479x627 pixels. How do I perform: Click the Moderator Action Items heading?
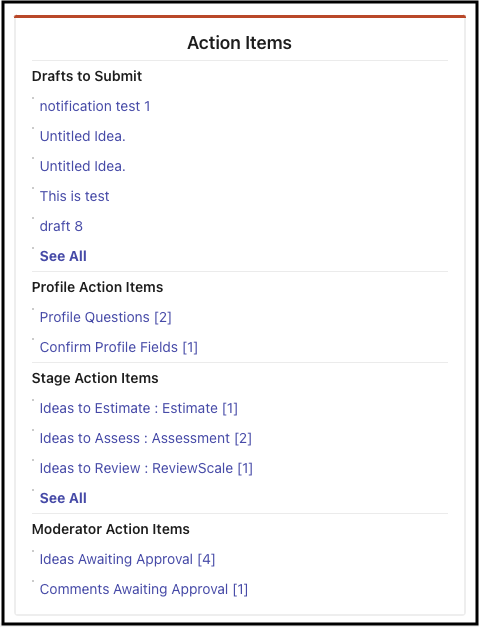tap(111, 529)
